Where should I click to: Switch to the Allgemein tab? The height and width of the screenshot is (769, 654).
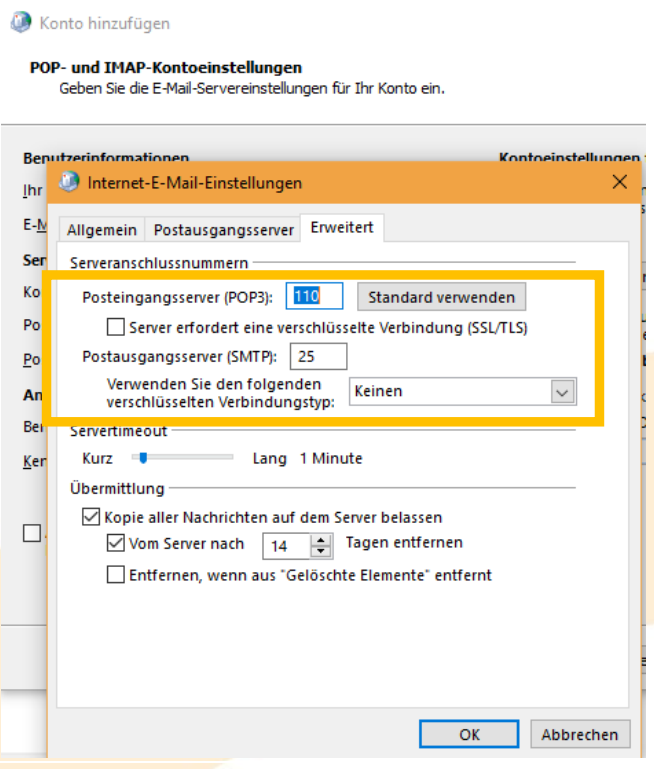[x=101, y=230]
